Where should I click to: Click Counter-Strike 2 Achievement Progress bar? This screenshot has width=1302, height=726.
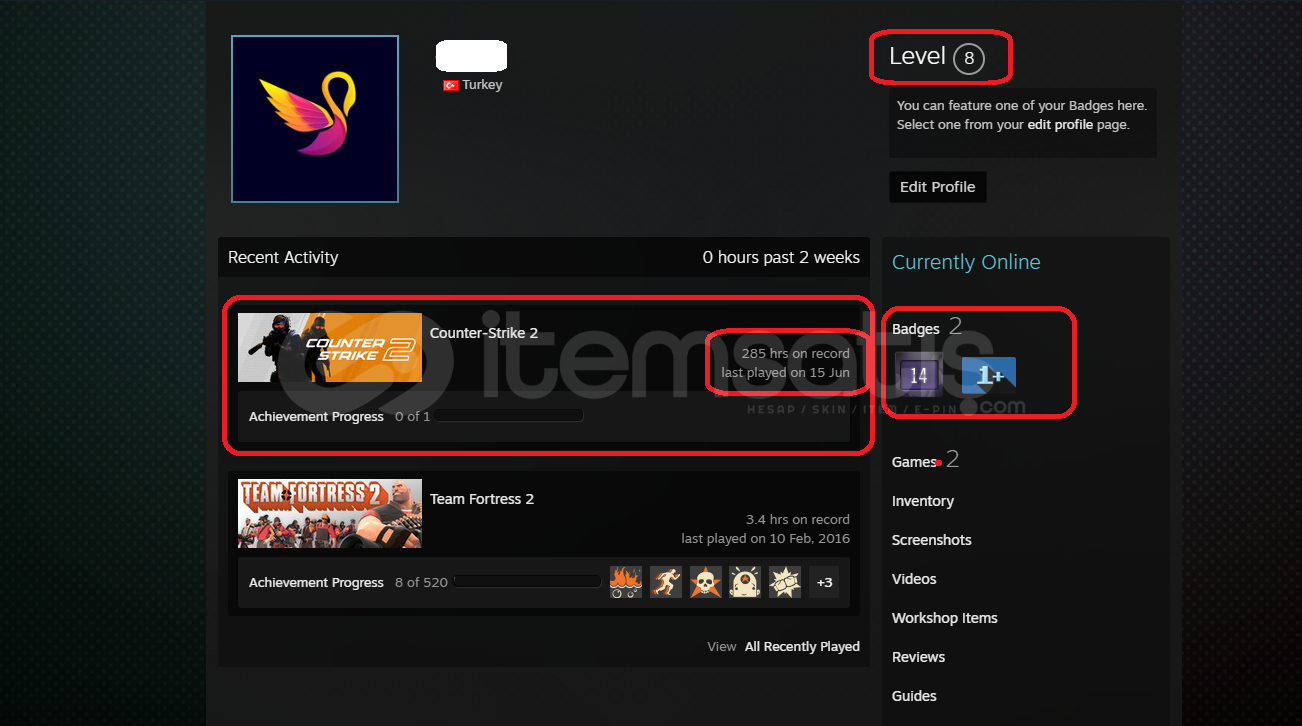point(509,416)
